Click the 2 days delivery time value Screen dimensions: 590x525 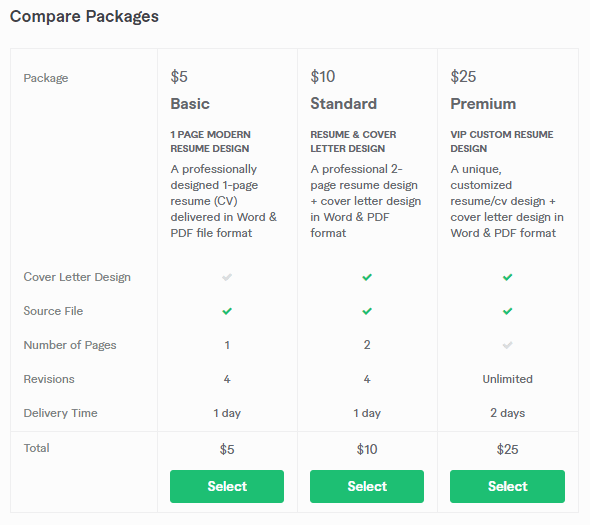pyautogui.click(x=507, y=413)
